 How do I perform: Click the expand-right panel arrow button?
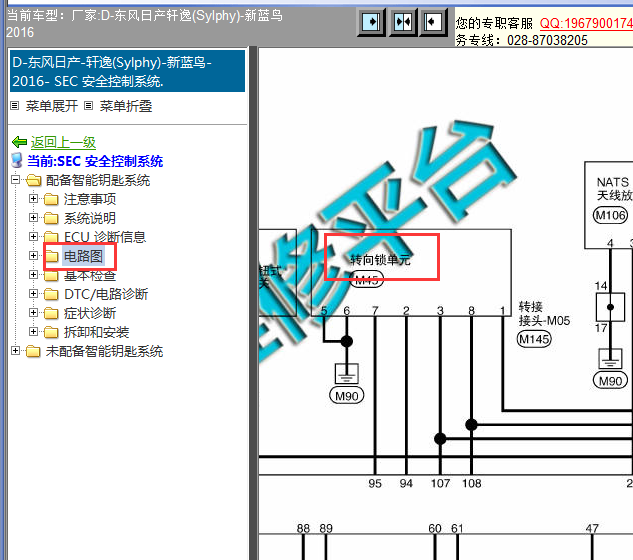(x=371, y=22)
